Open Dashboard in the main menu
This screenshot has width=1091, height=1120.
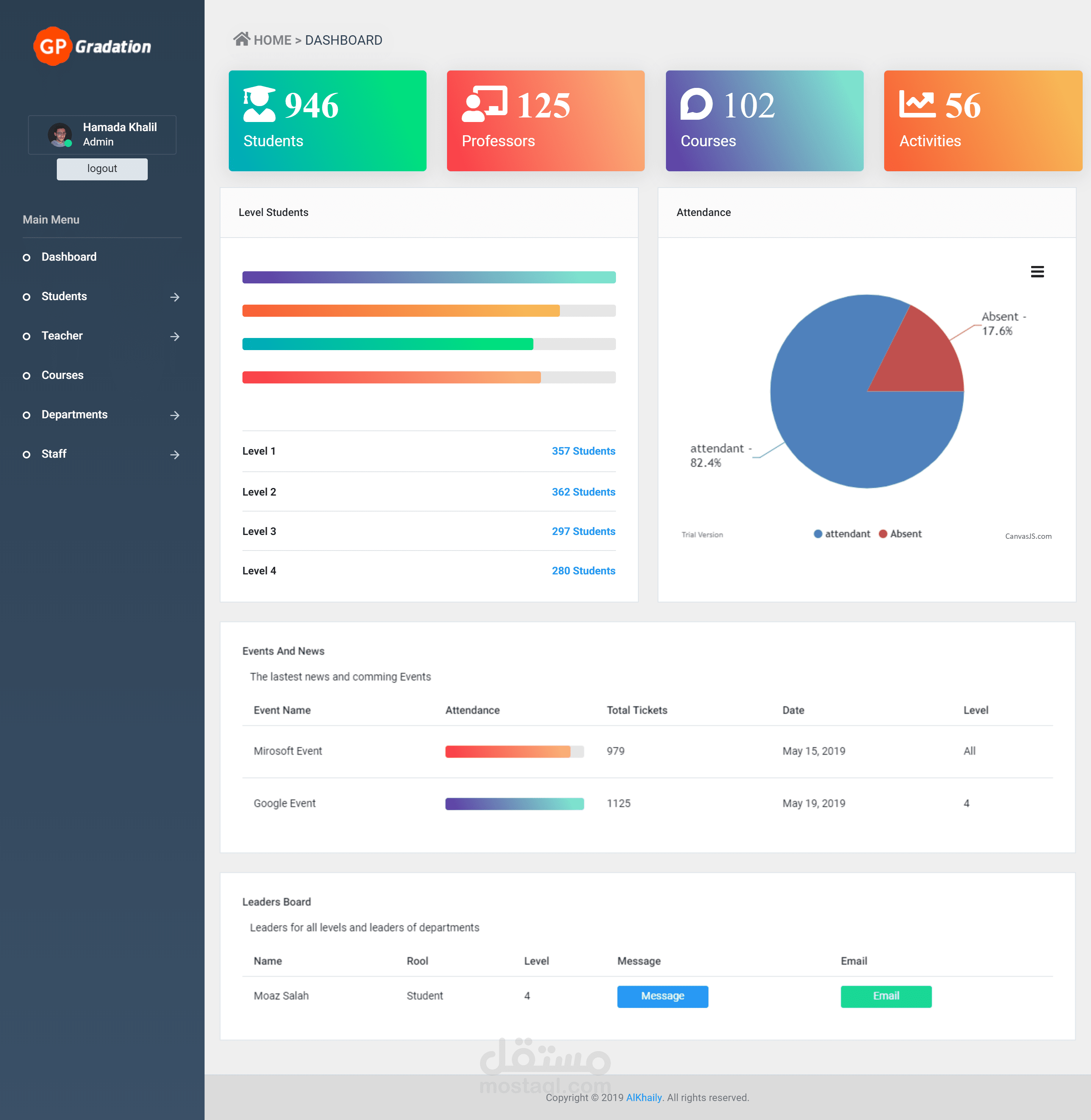69,257
